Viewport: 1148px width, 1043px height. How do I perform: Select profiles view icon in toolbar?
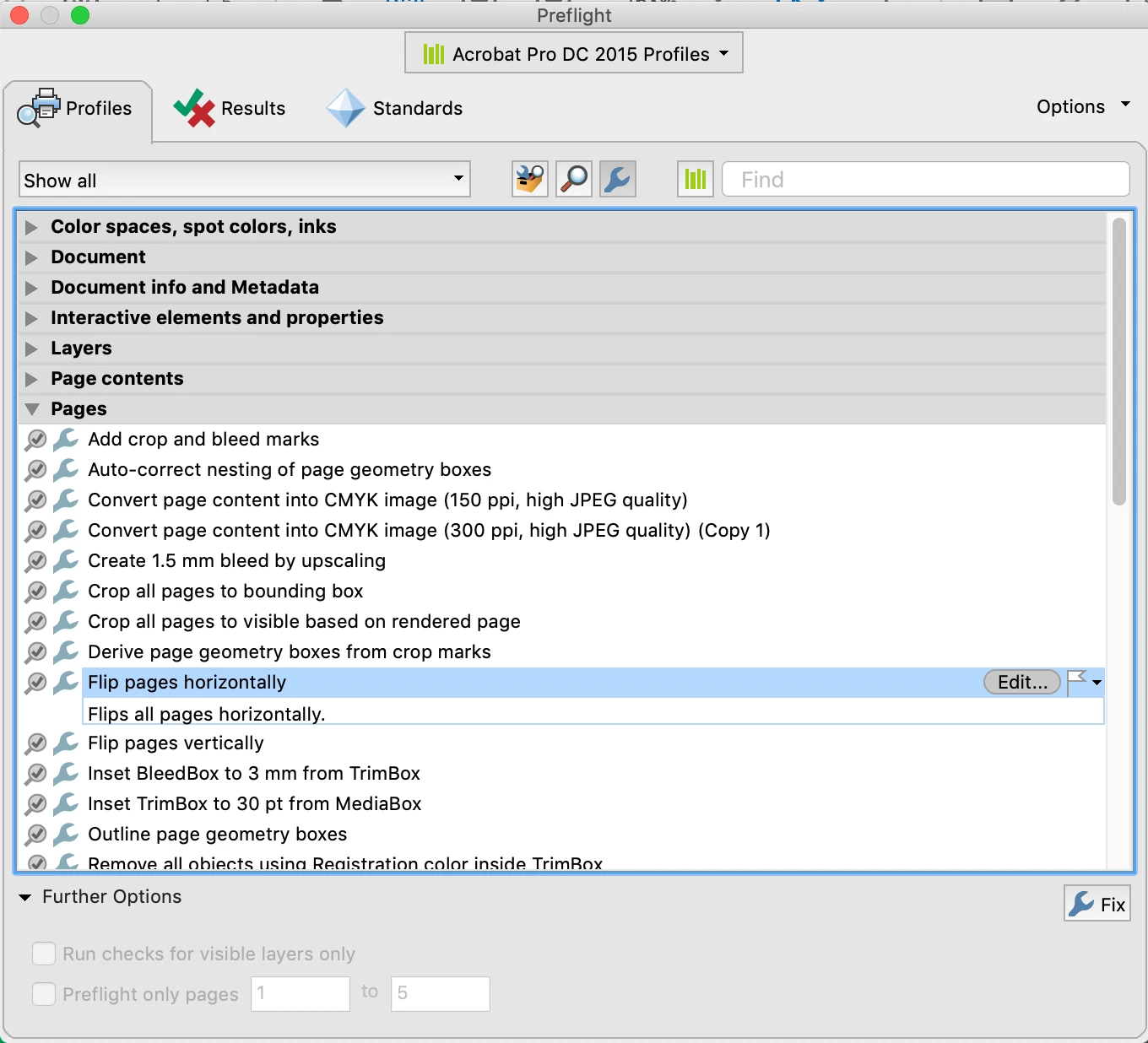click(530, 179)
